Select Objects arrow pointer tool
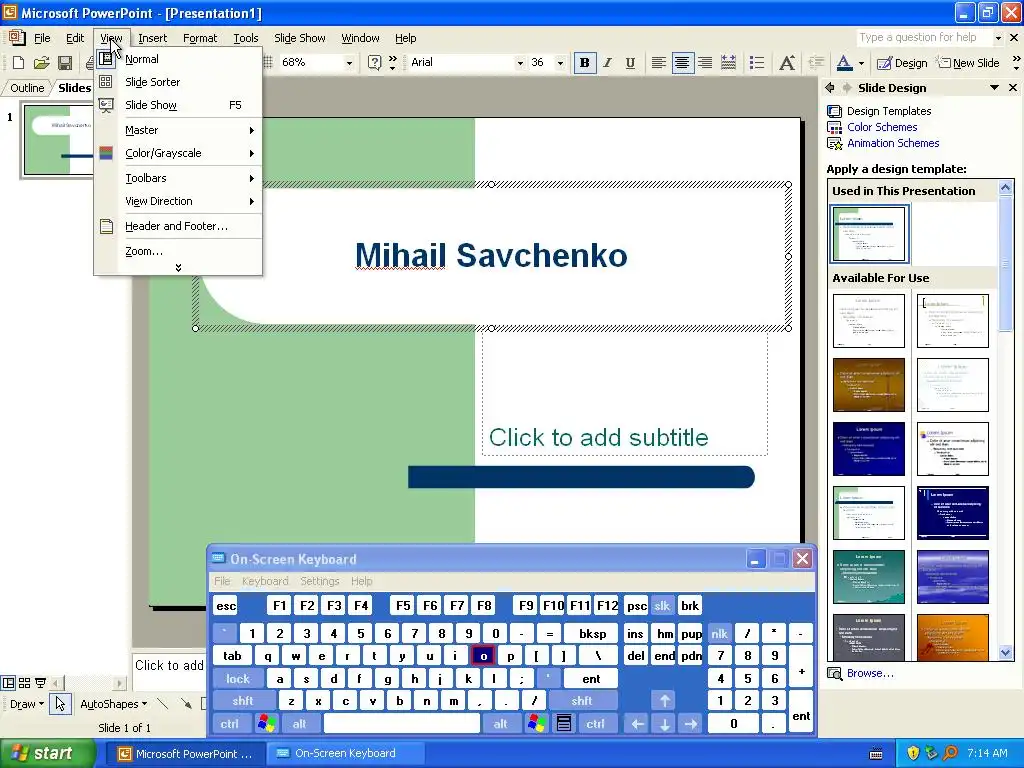1024x768 pixels. [60, 704]
